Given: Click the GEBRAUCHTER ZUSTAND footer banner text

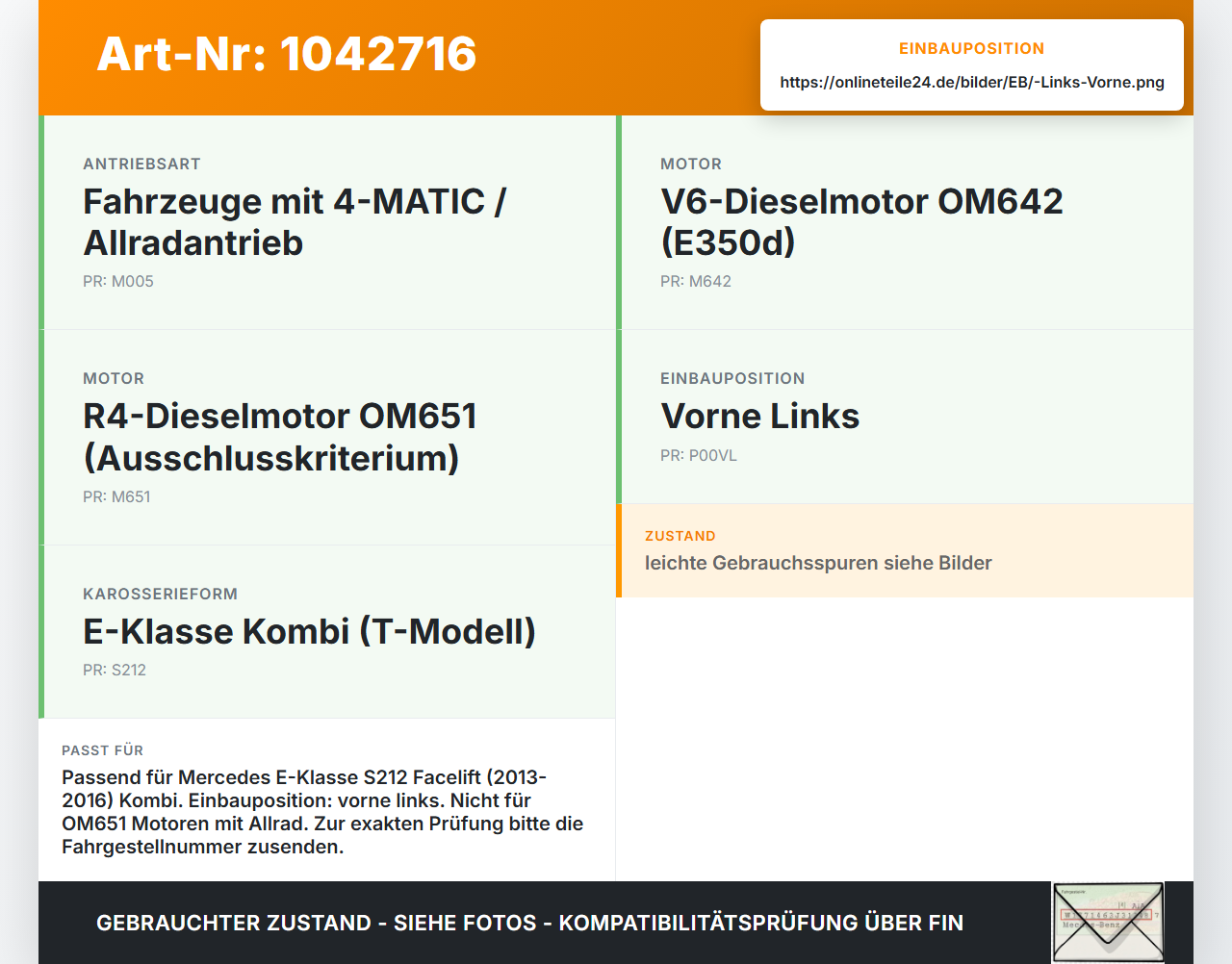Looking at the screenshot, I should pos(529,923).
